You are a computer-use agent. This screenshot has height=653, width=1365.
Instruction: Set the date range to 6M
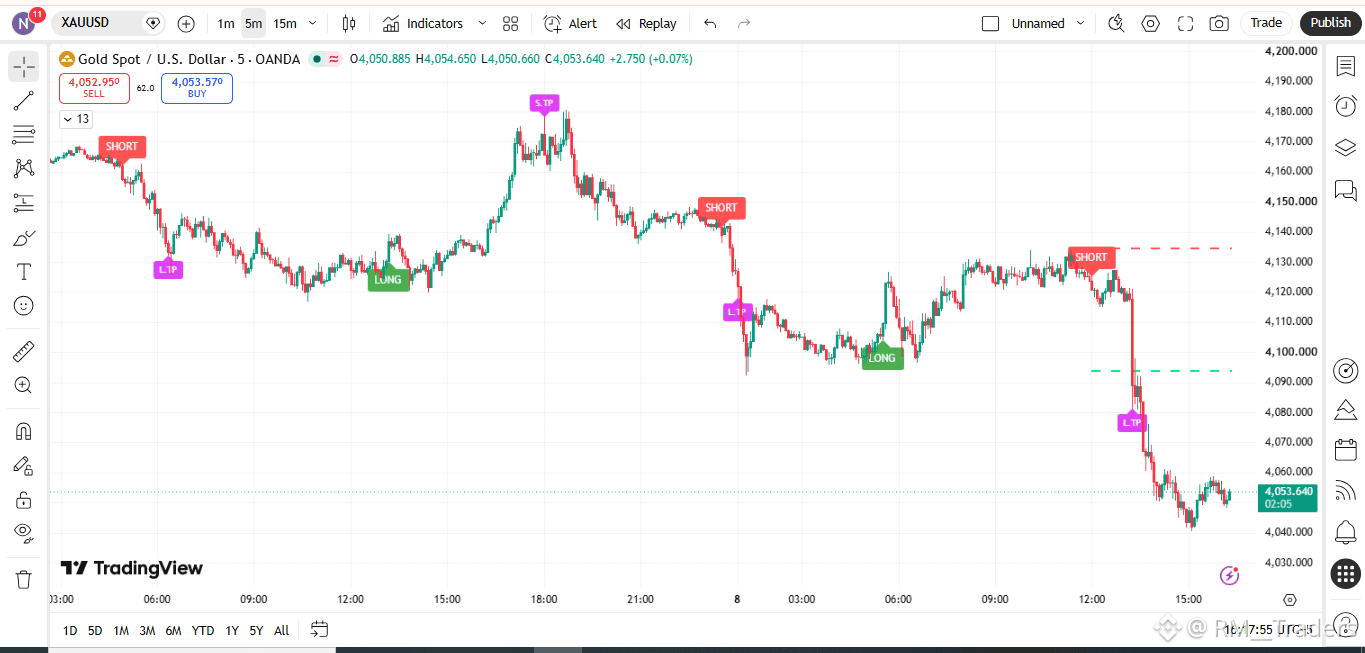point(173,630)
